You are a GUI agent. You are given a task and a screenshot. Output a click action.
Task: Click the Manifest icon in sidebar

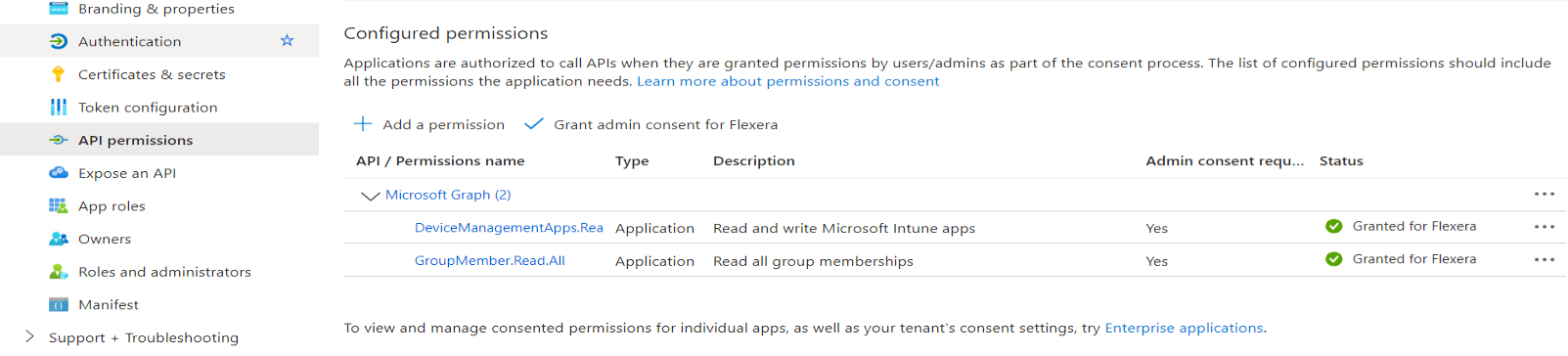click(59, 304)
